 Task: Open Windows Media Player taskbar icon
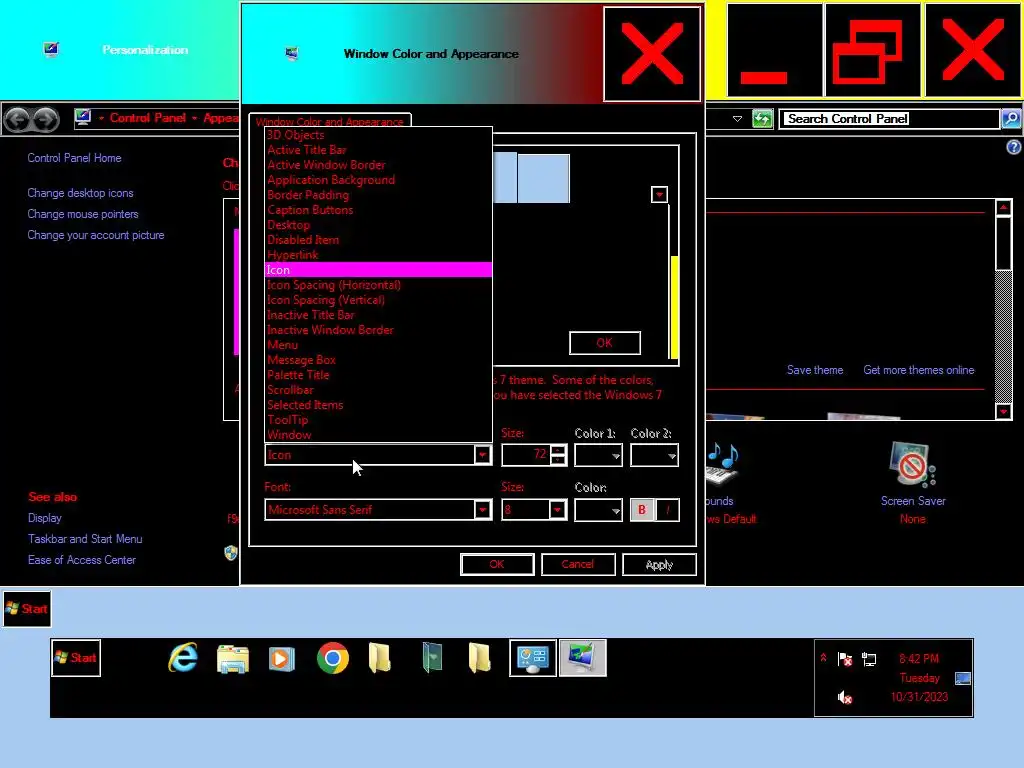(x=281, y=658)
